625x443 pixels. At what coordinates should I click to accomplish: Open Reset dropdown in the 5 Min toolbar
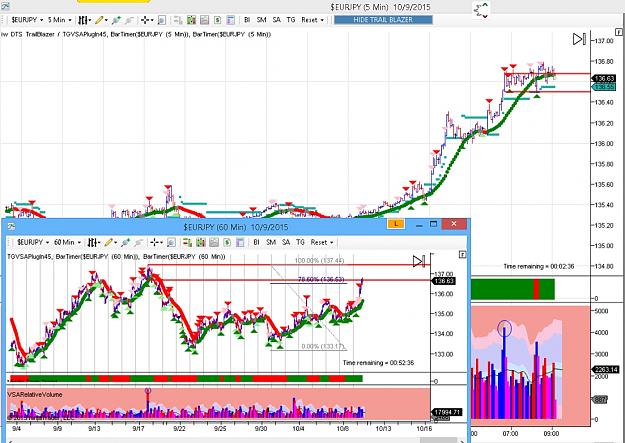point(312,20)
